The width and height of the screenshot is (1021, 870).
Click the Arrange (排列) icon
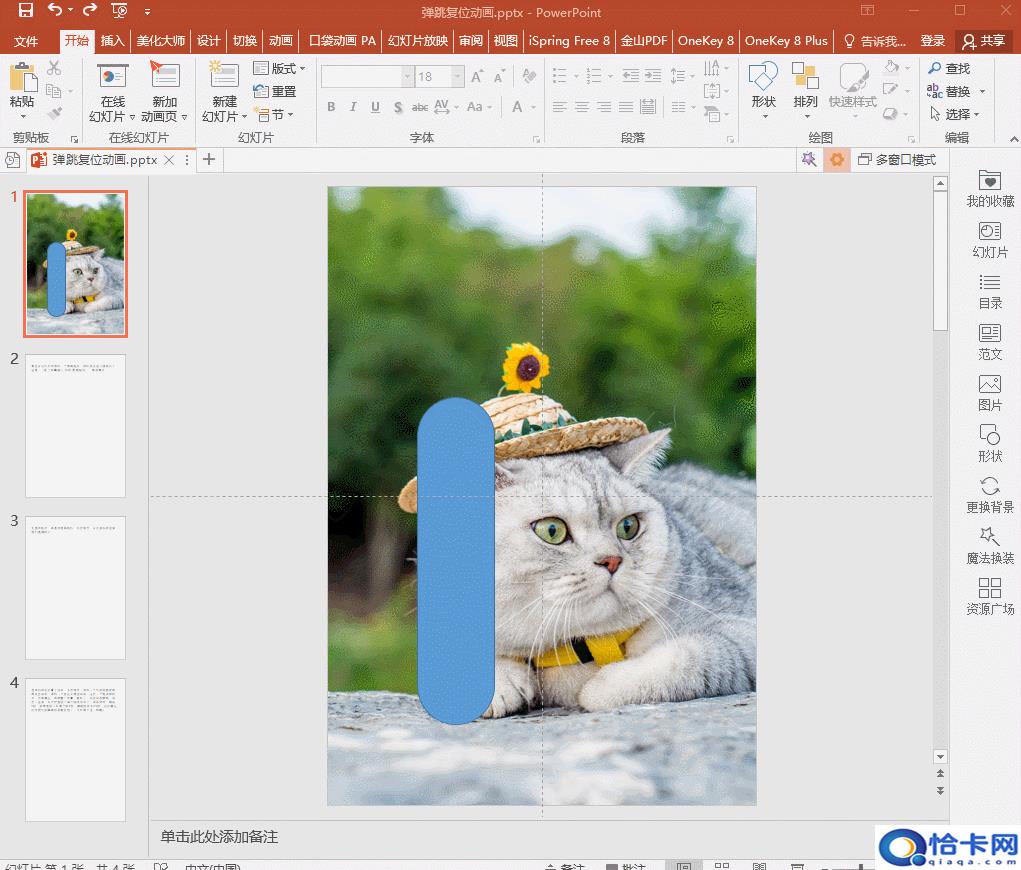point(805,77)
